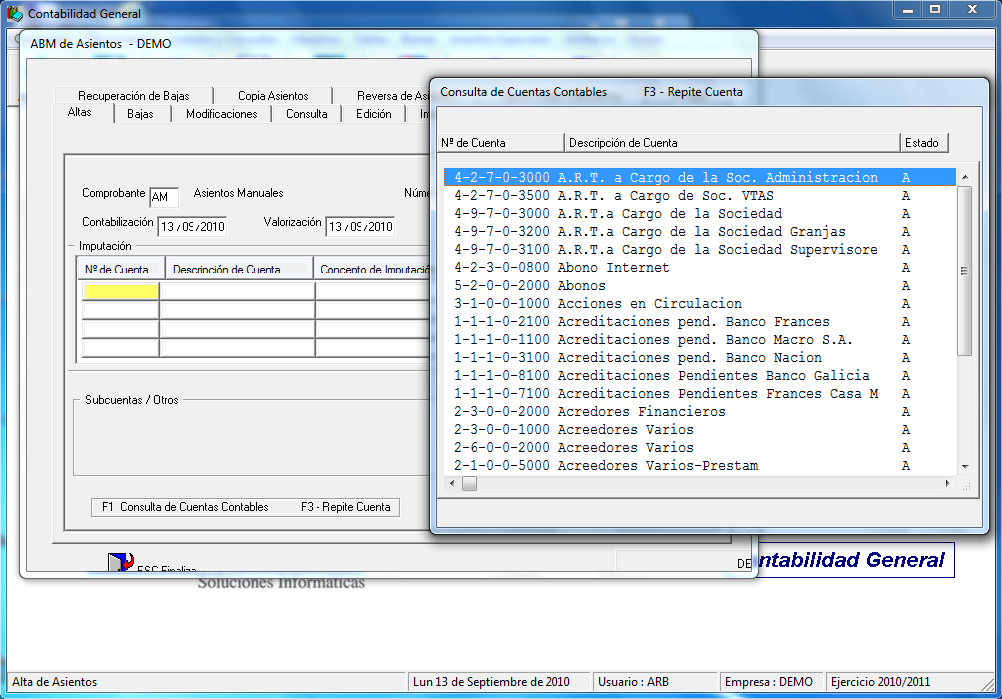Click the Comprobante field containing AM

point(163,197)
